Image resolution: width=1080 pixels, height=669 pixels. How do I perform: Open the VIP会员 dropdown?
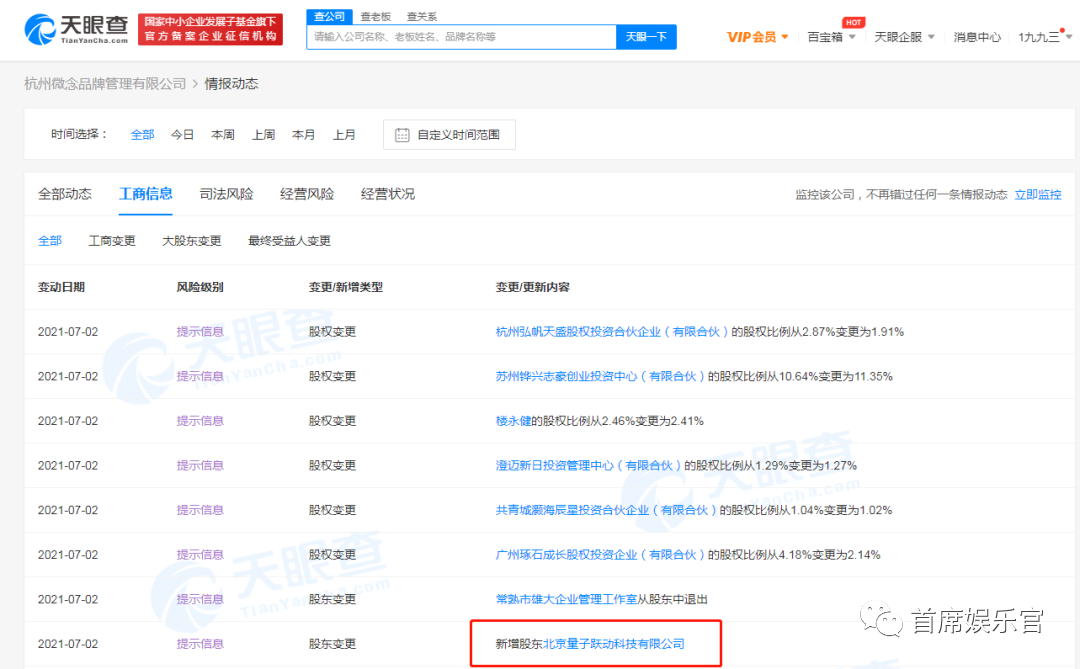757,37
